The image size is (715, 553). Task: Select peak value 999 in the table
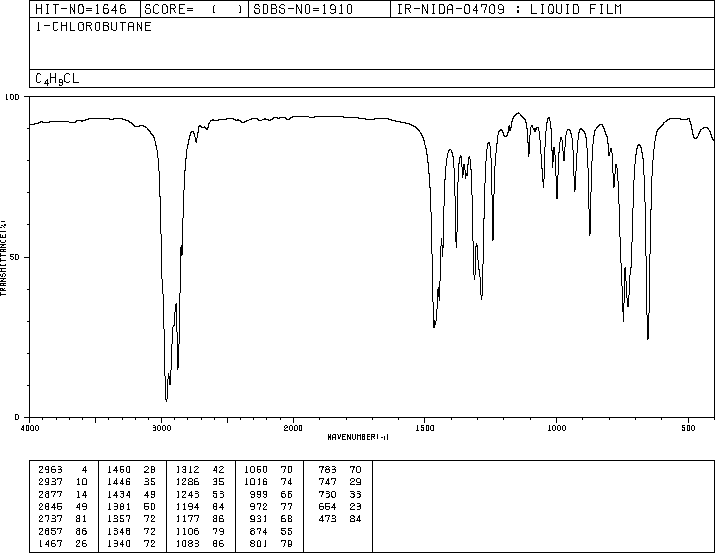[259, 494]
